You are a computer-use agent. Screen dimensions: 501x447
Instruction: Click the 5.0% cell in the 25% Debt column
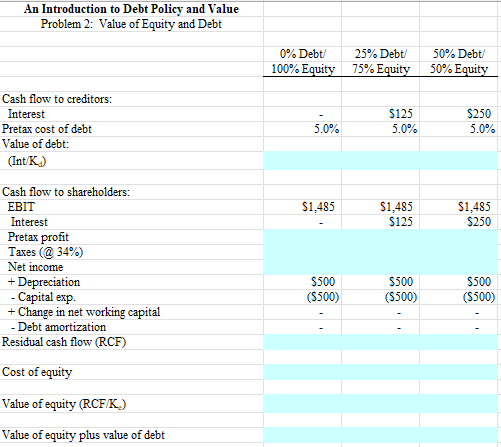[404, 129]
